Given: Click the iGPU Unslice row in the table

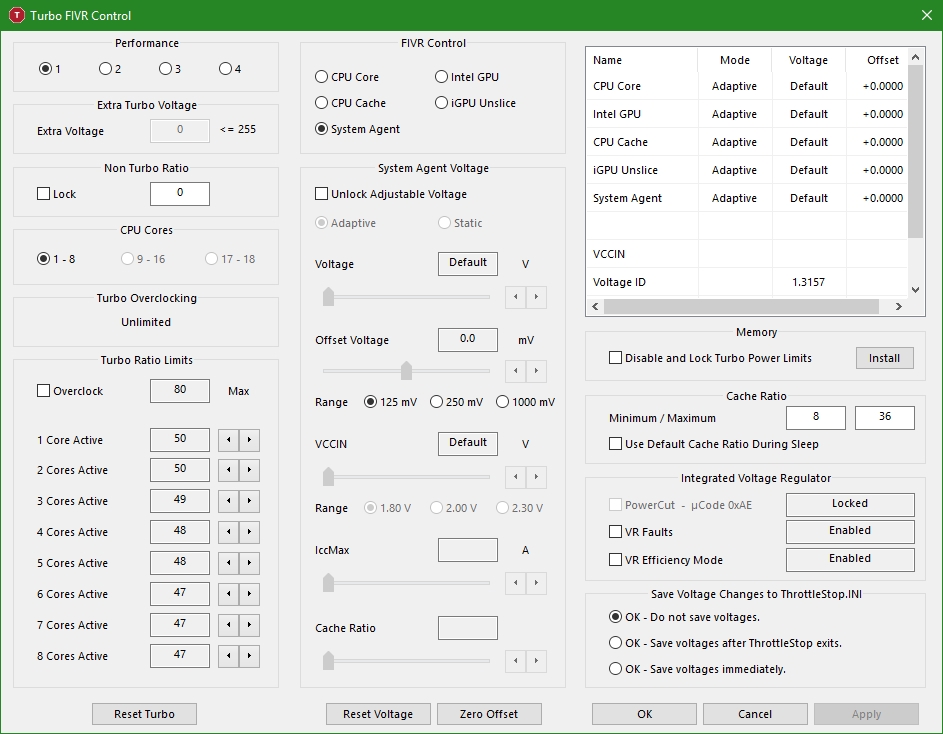Looking at the screenshot, I should tap(746, 170).
